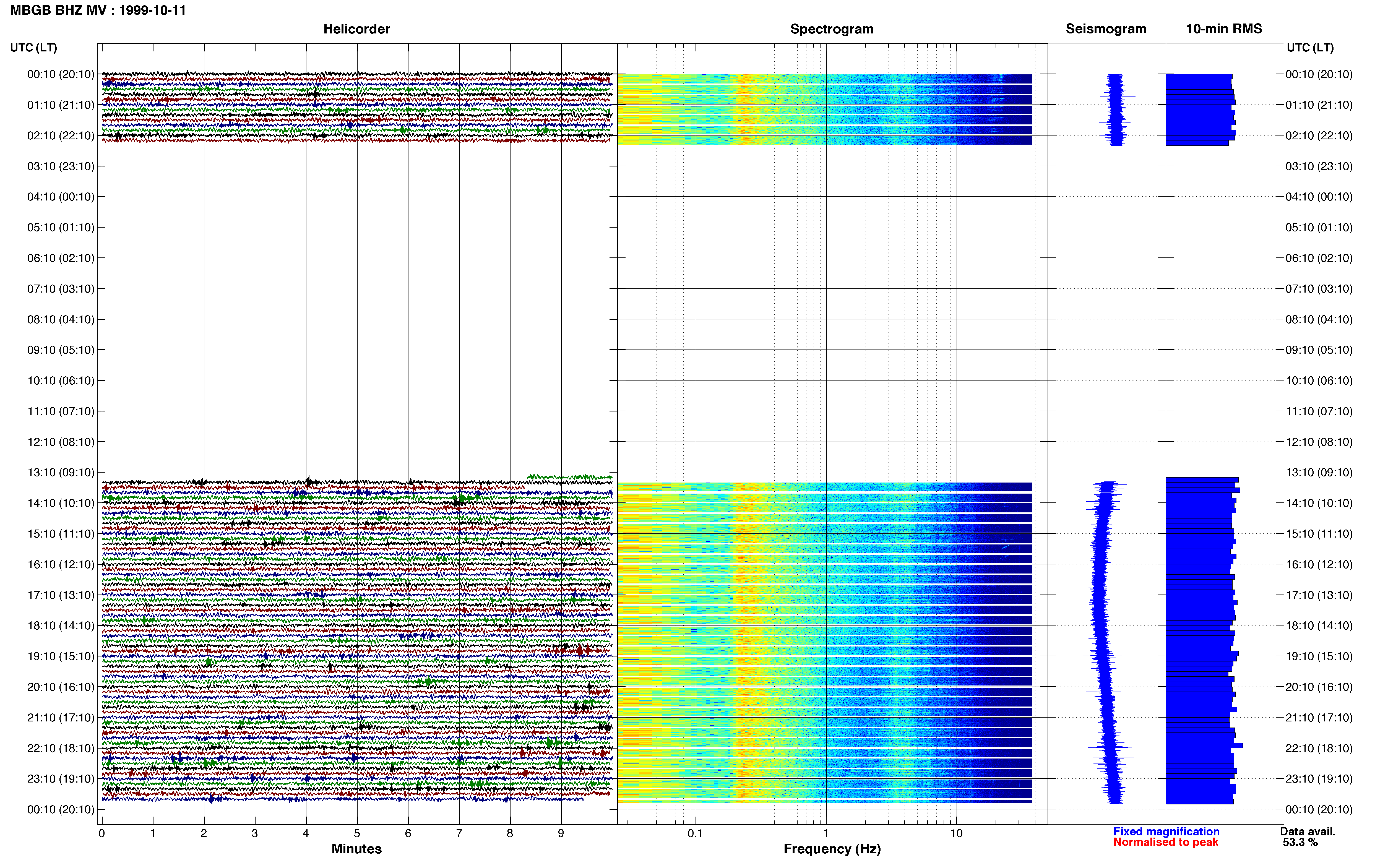Click the '5' tick on the Minutes axis
Image resolution: width=1388 pixels, height=868 pixels.
coord(357,833)
